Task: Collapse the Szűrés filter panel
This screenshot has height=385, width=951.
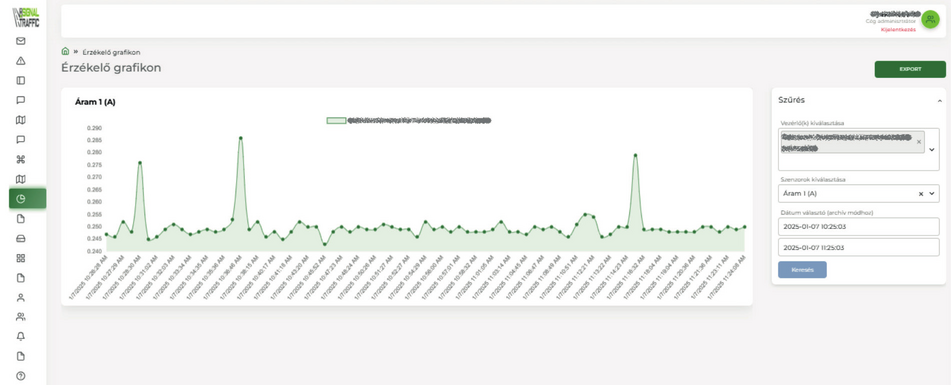Action: coord(939,101)
